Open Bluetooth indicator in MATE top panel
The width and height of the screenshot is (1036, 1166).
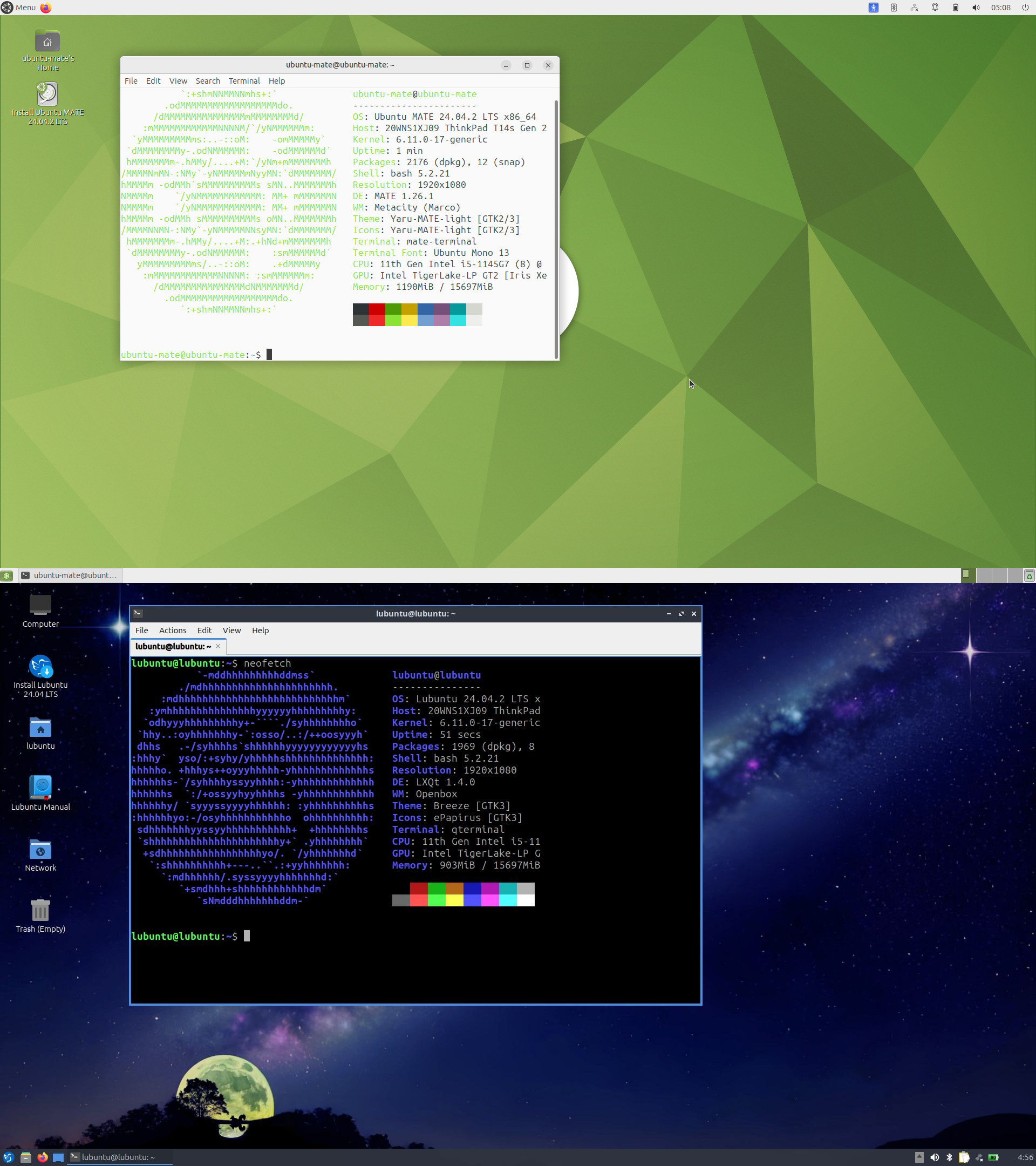pyautogui.click(x=894, y=8)
